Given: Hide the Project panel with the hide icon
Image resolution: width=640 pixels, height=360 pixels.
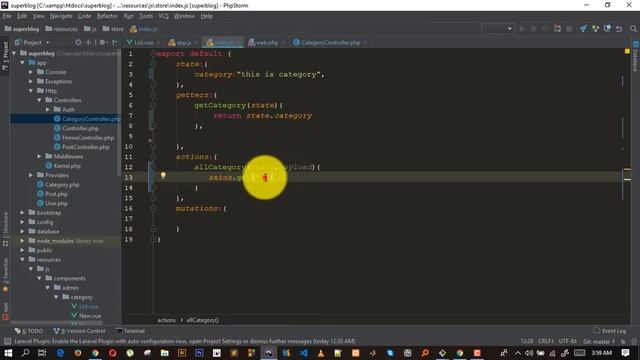Looking at the screenshot, I should pyautogui.click(x=115, y=42).
